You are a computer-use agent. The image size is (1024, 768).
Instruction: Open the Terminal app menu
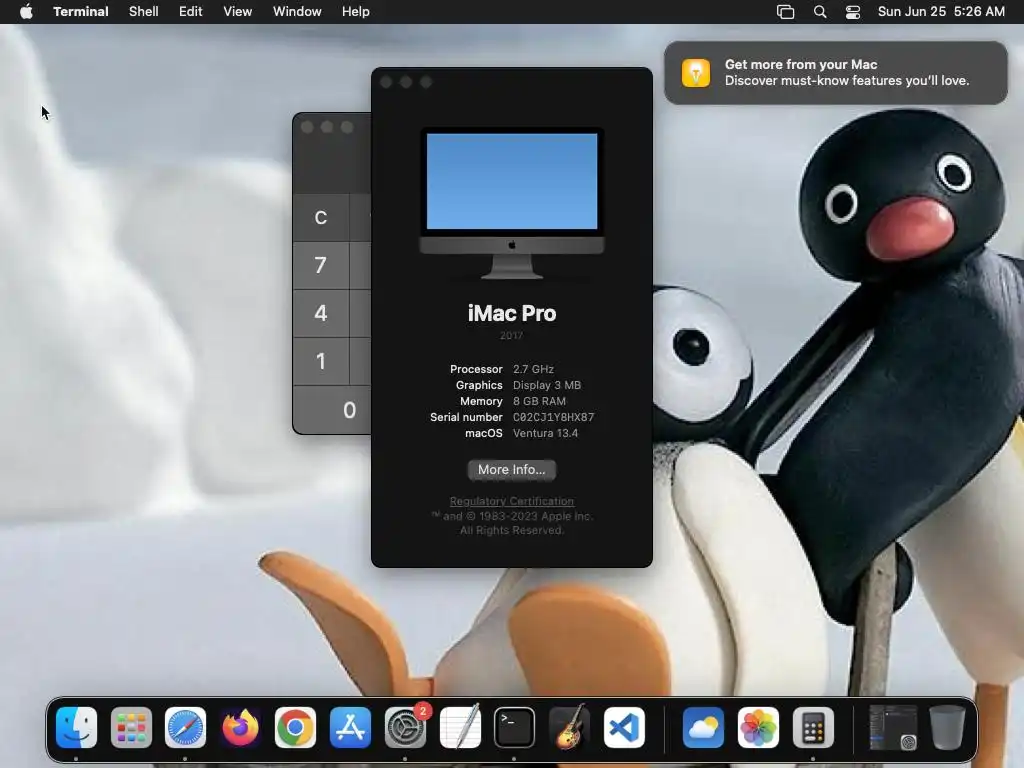click(x=81, y=12)
